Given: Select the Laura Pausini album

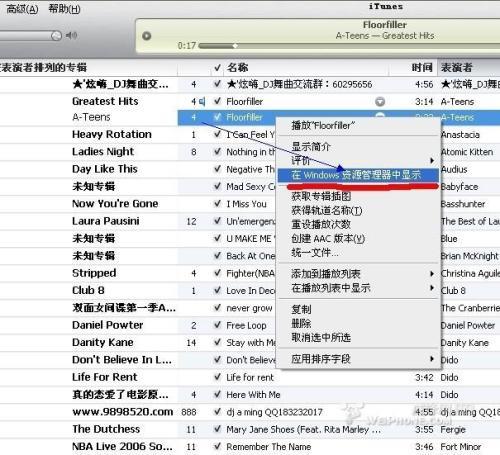Looking at the screenshot, I should [x=106, y=221].
